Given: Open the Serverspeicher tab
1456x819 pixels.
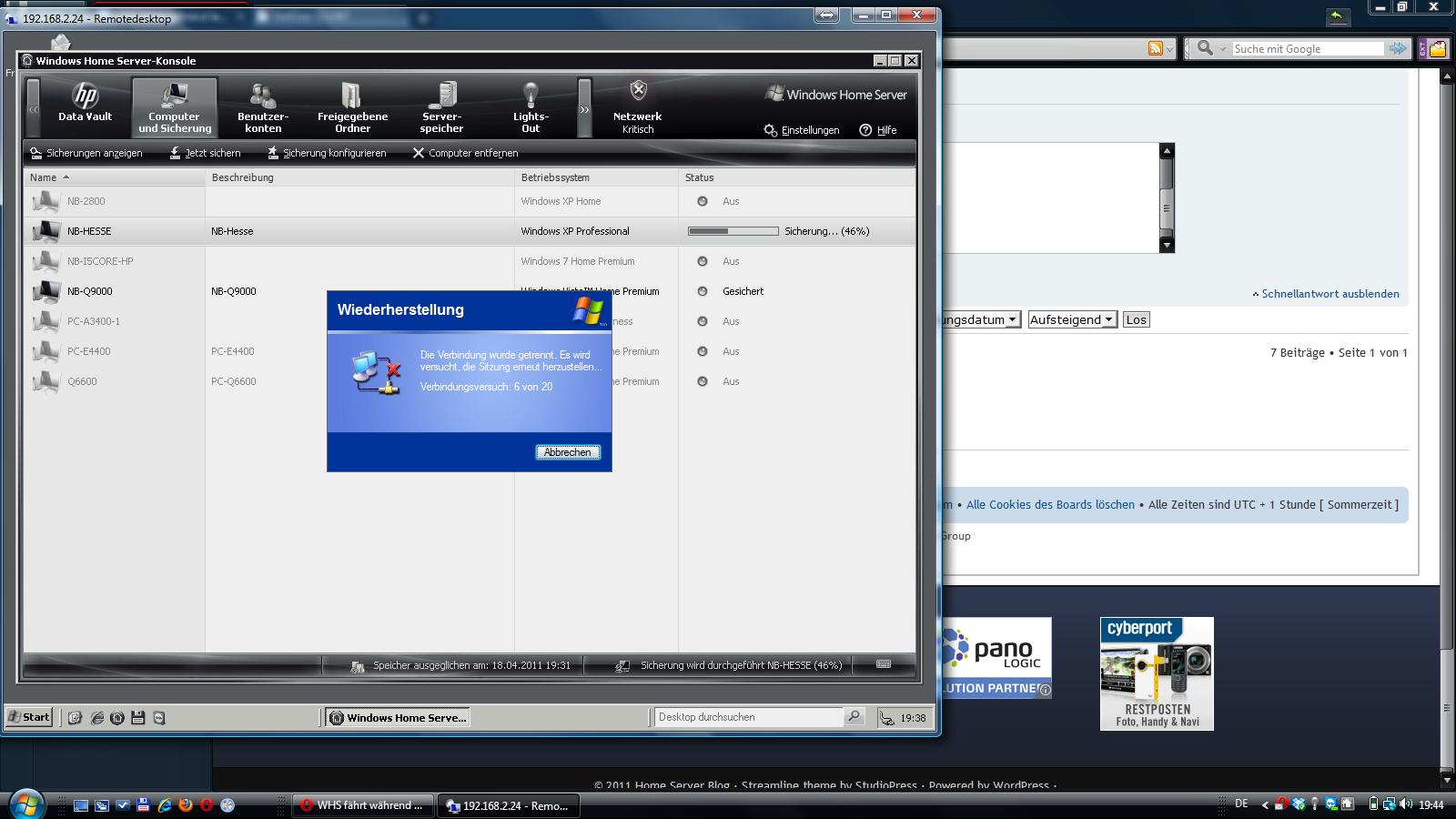Looking at the screenshot, I should click(441, 106).
